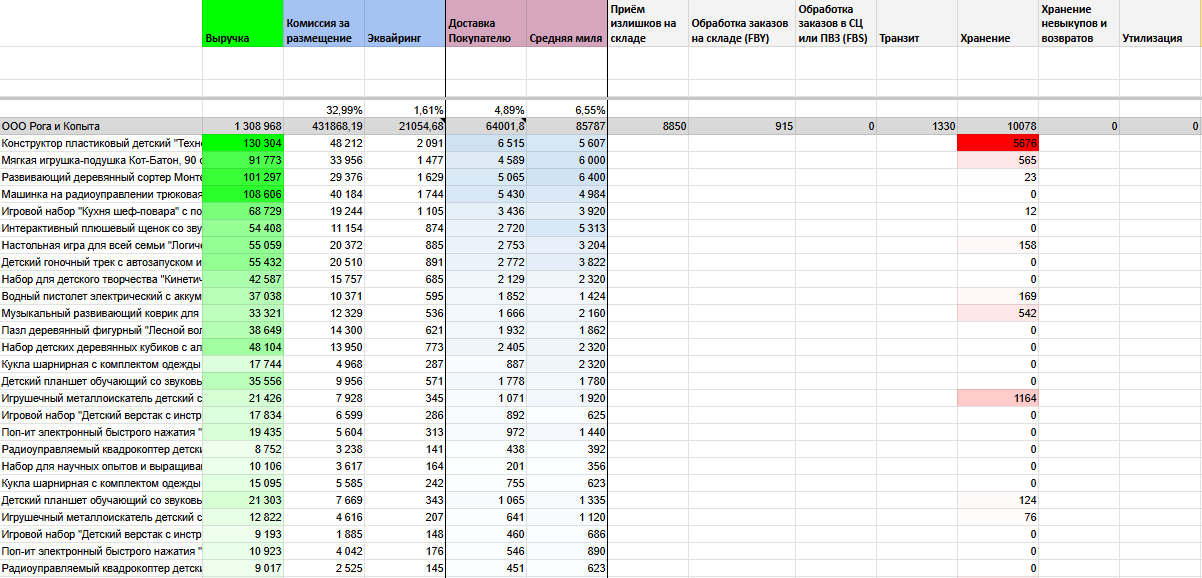This screenshot has width=1202, height=578.
Task: Select the Эквайринг column header
Action: (x=405, y=24)
